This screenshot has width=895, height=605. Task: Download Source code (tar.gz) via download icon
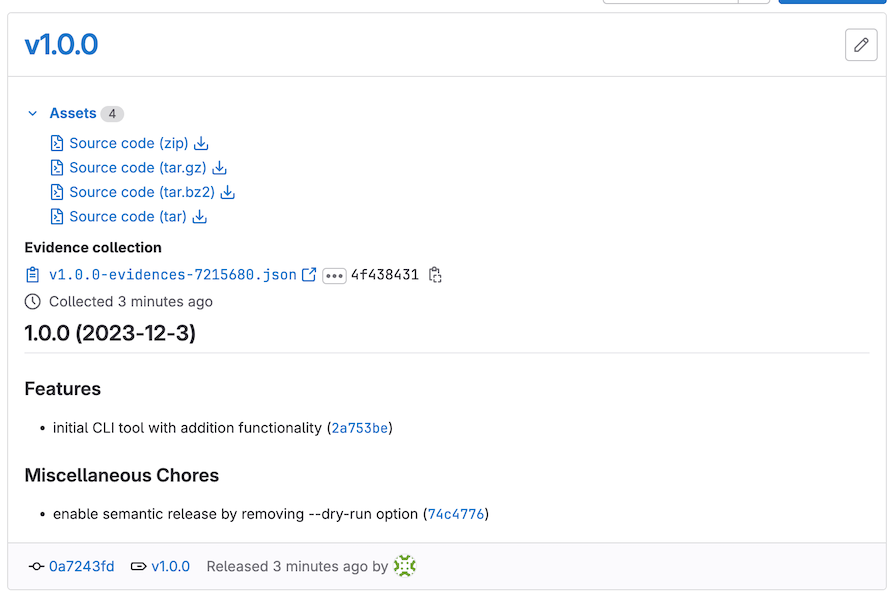coord(221,167)
